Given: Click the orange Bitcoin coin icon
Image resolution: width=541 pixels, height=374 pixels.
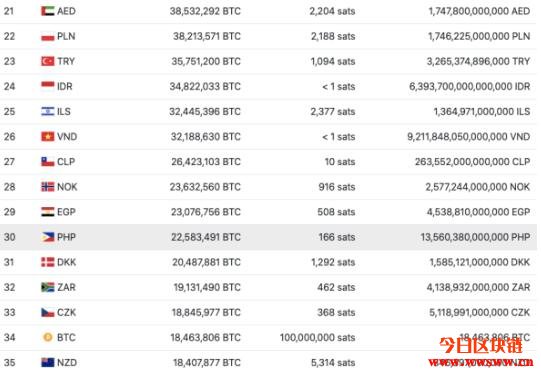Looking at the screenshot, I should (x=48, y=337).
